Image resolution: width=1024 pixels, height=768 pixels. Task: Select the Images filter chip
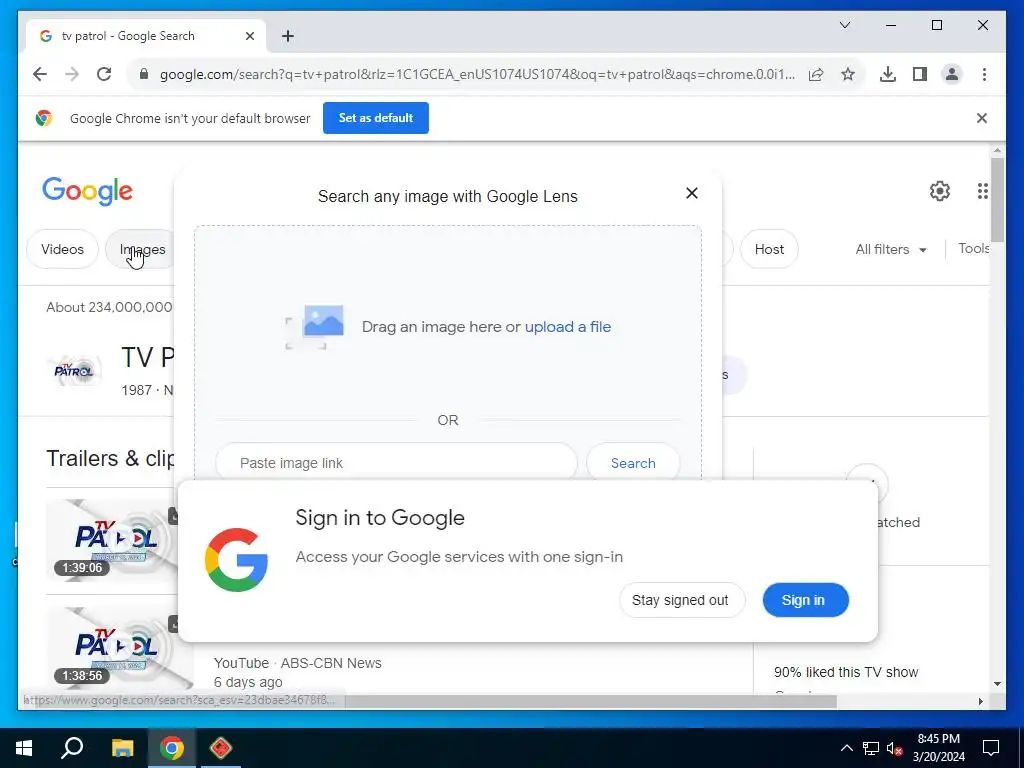point(142,249)
